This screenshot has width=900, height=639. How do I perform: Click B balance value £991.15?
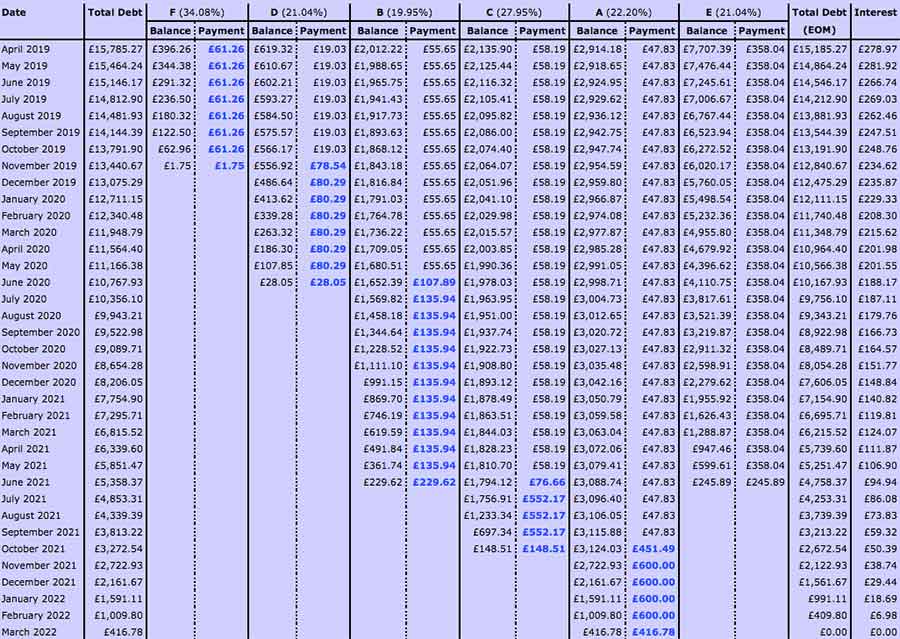(383, 382)
